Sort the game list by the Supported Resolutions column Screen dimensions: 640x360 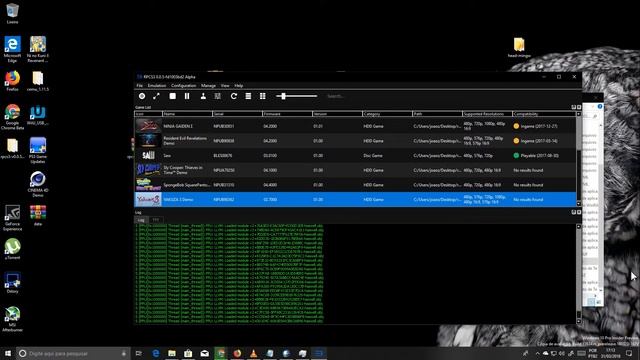click(487, 114)
